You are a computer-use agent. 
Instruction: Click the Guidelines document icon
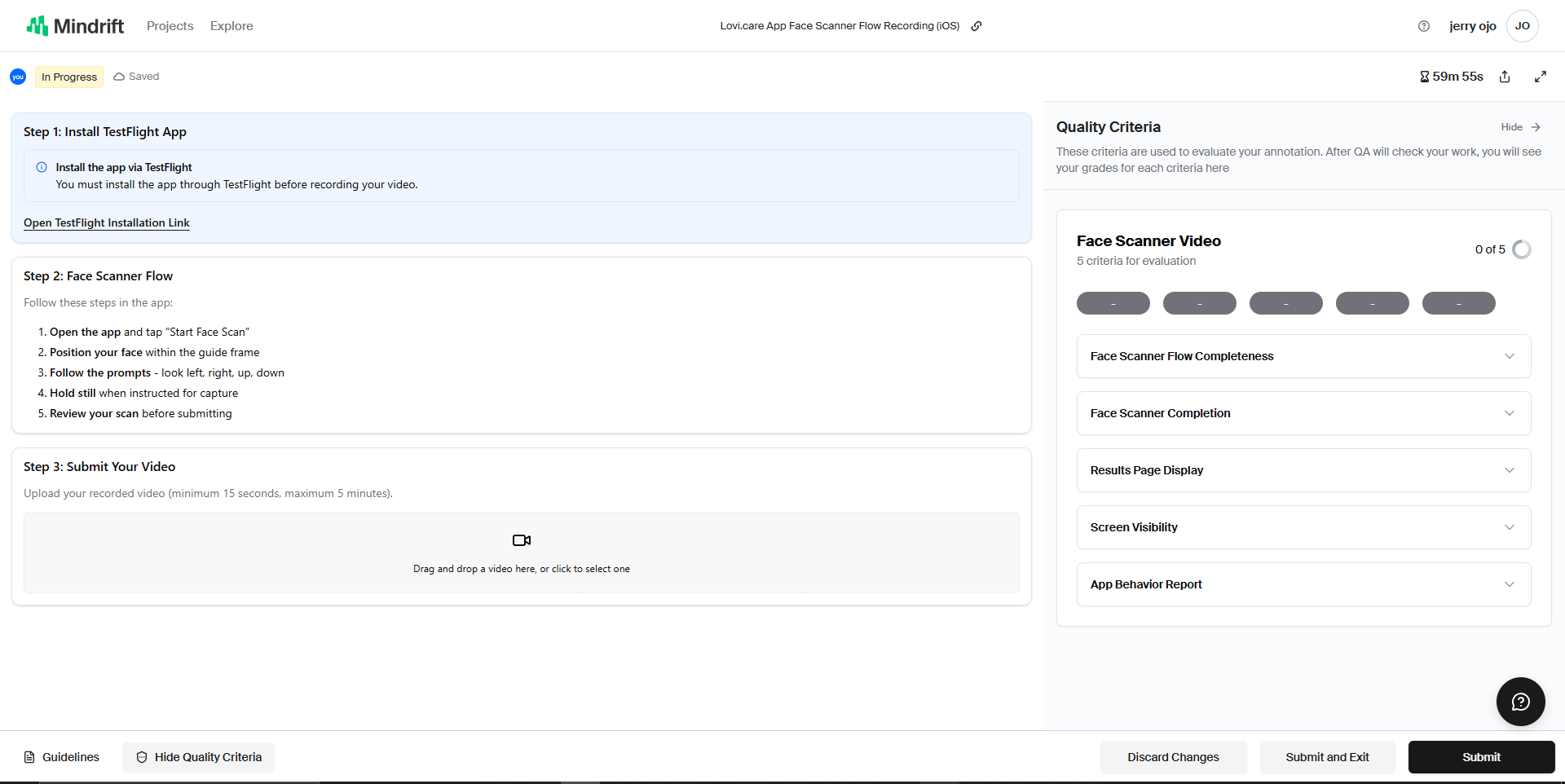click(x=29, y=757)
